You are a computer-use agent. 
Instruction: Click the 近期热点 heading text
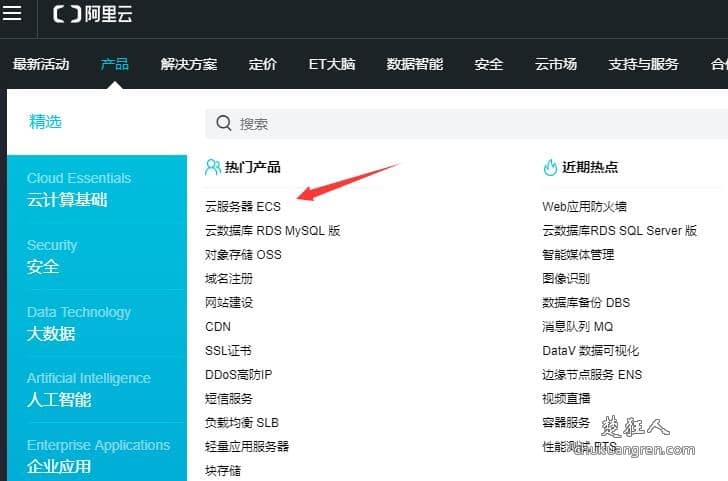pyautogui.click(x=590, y=167)
